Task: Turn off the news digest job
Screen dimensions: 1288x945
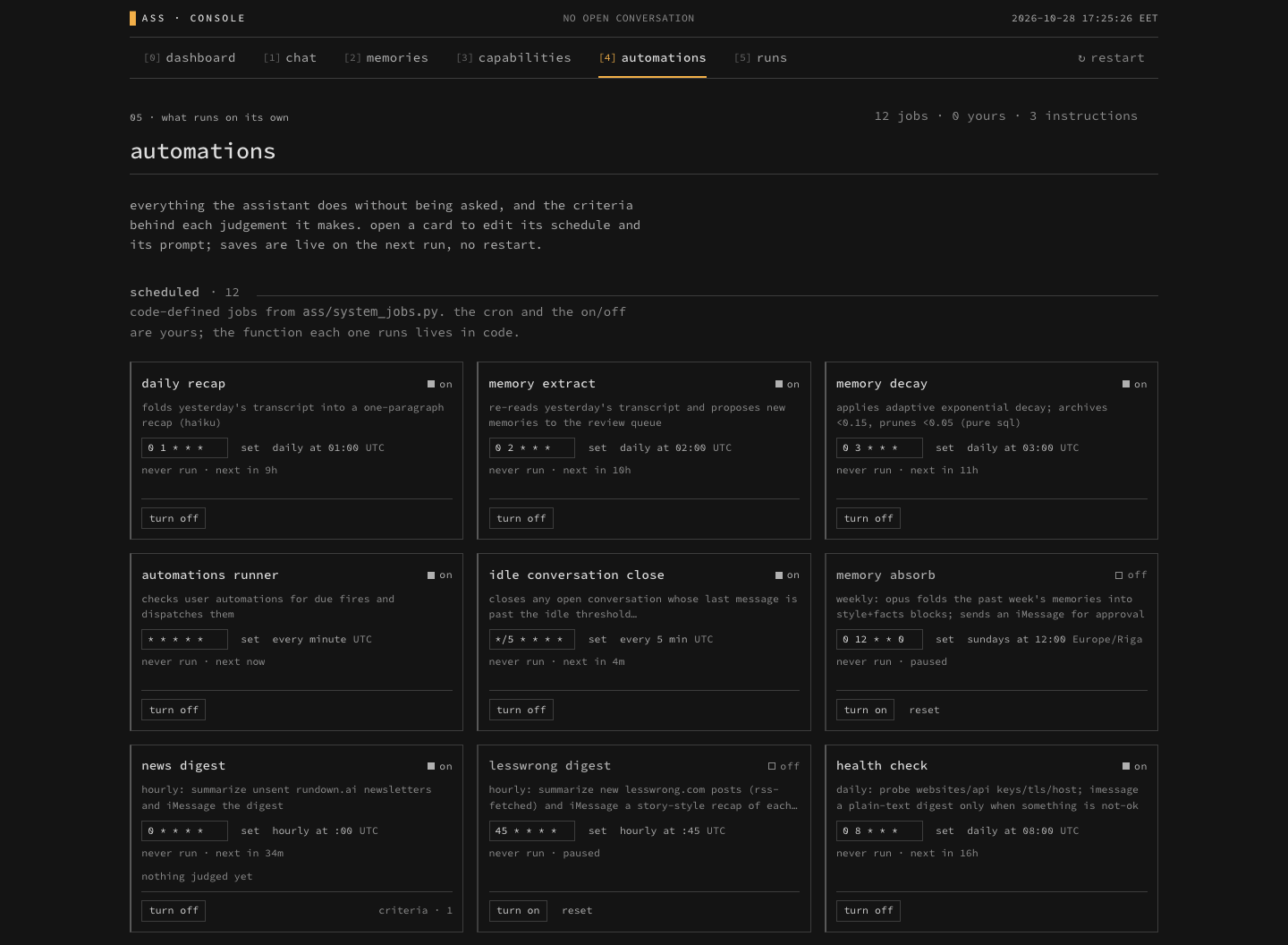Action: (x=174, y=910)
